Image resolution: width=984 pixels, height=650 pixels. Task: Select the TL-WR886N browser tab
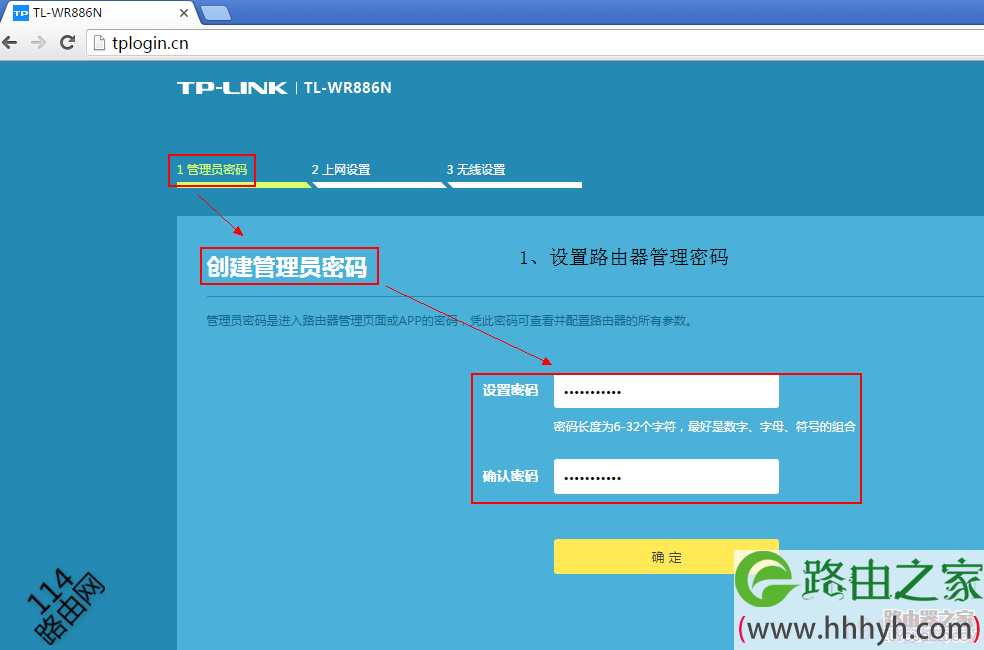pos(100,13)
